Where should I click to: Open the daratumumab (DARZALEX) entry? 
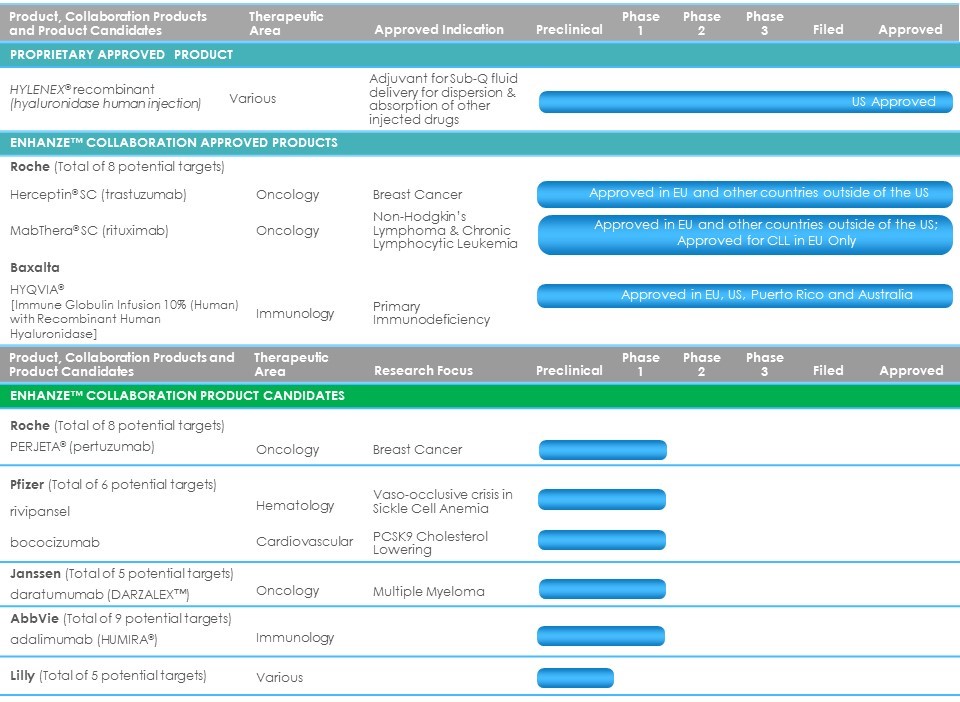tap(100, 593)
